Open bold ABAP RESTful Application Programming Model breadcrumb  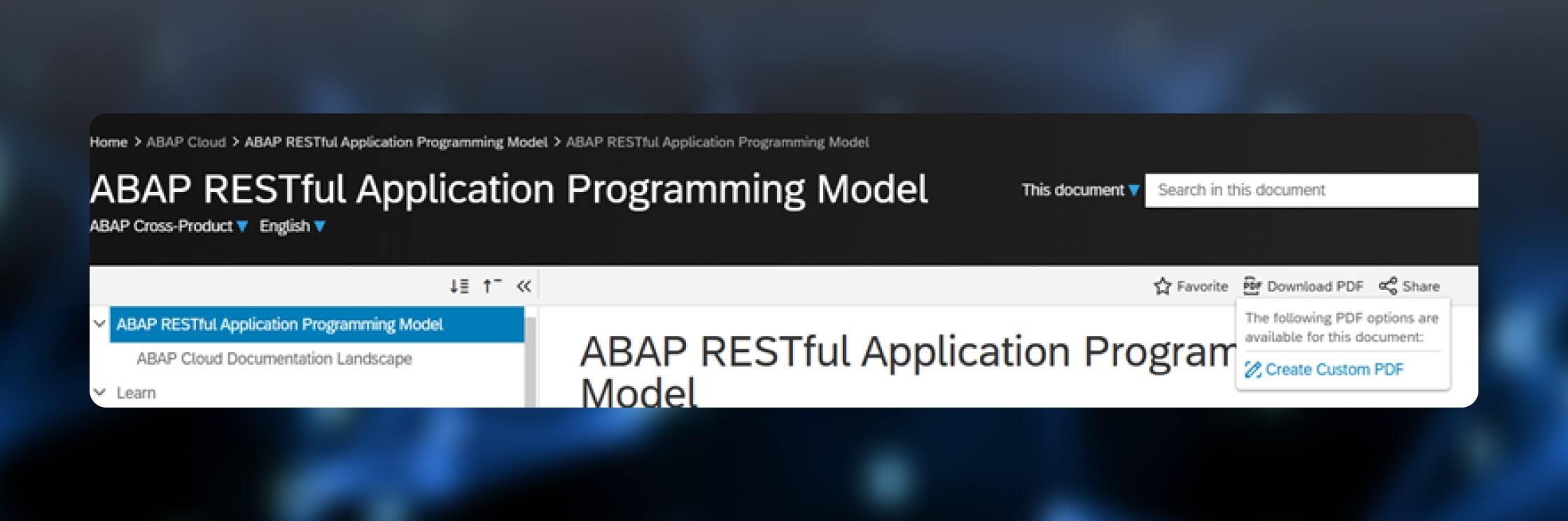coord(395,142)
